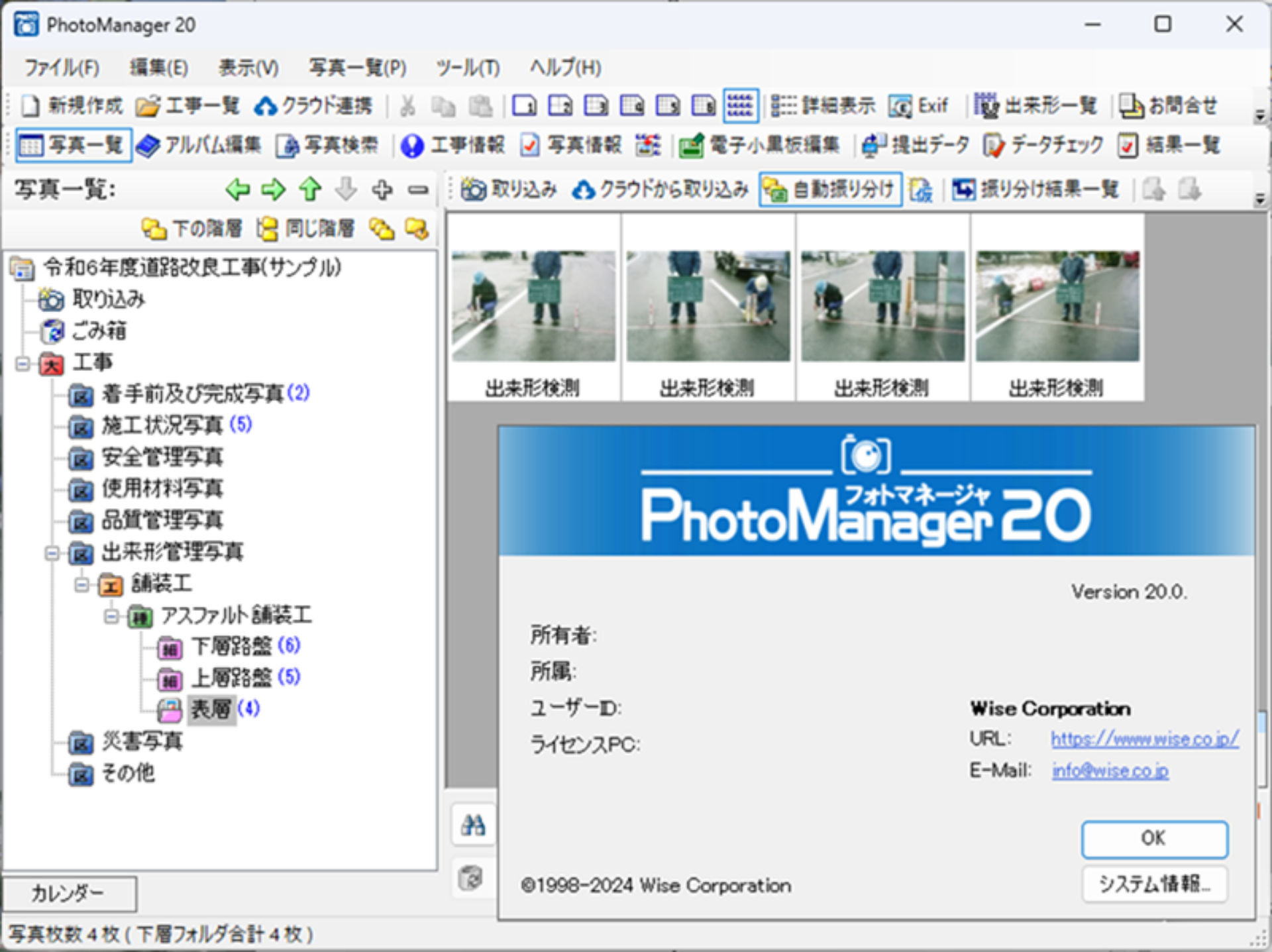Collapse the 出来形管理写真 tree node
Viewport: 1272px width, 952px height.
point(53,554)
